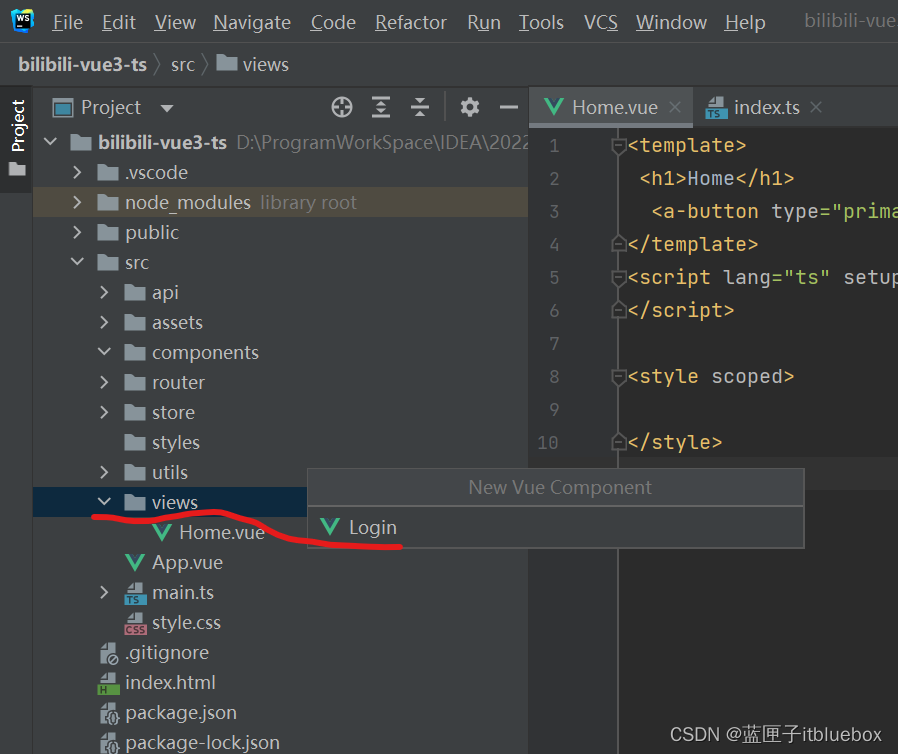
Task: Click bilibili-vue3-ts in the breadcrumb
Action: [82, 64]
